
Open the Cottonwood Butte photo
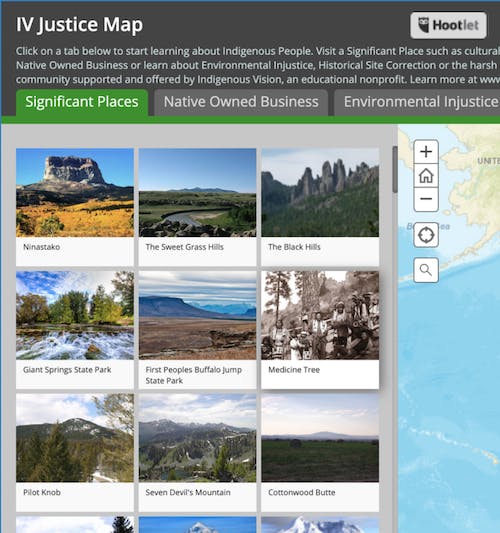tap(320, 438)
